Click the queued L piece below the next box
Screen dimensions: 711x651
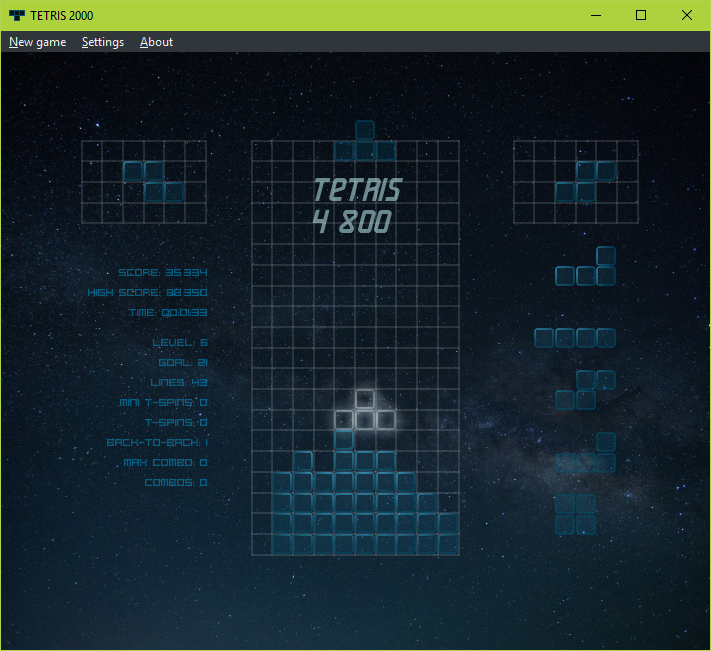pos(585,266)
